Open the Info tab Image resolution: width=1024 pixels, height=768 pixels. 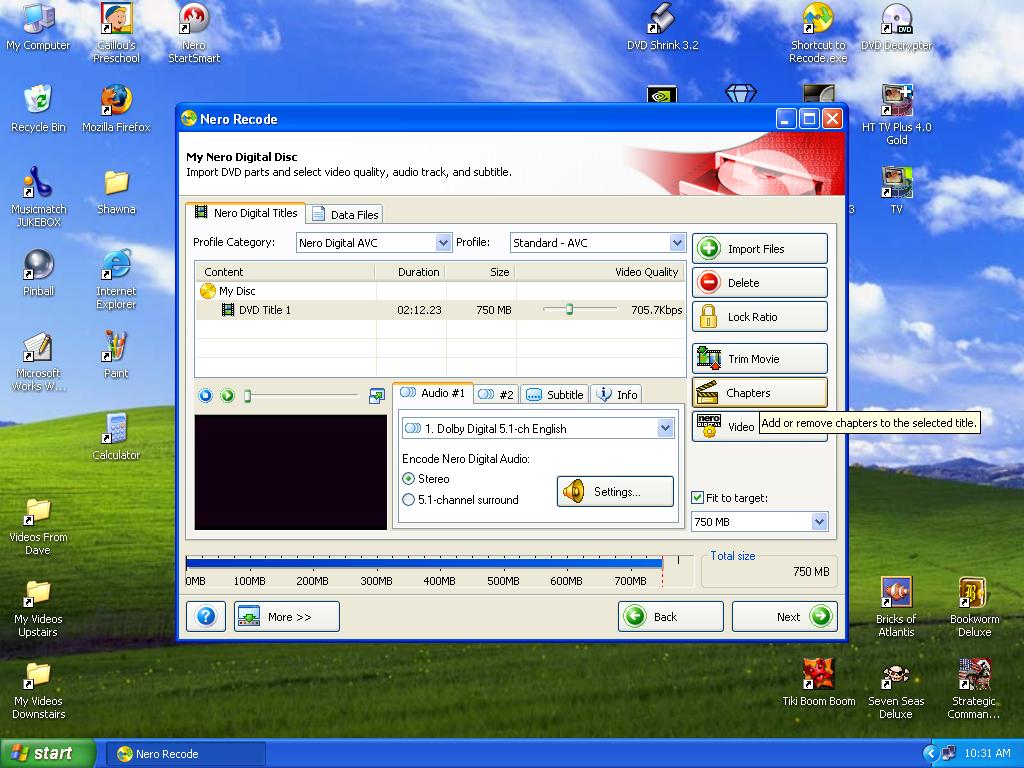[617, 394]
